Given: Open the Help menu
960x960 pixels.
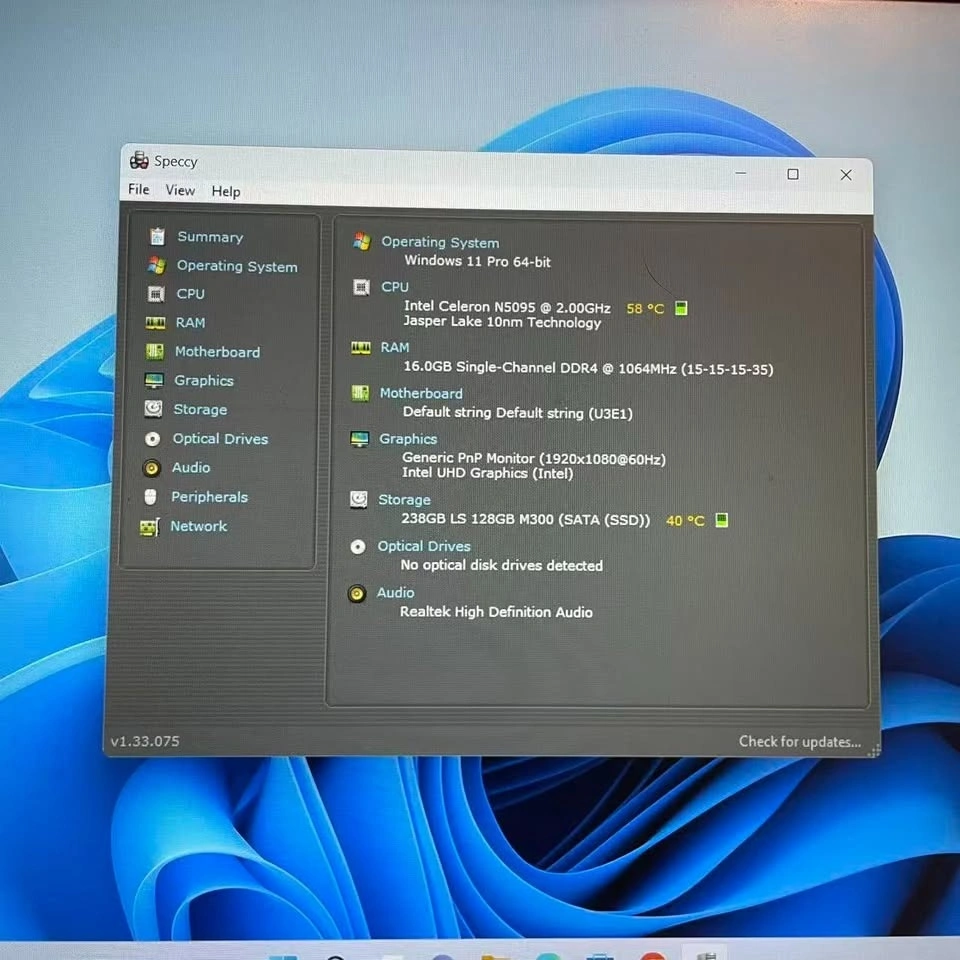Looking at the screenshot, I should 226,191.
